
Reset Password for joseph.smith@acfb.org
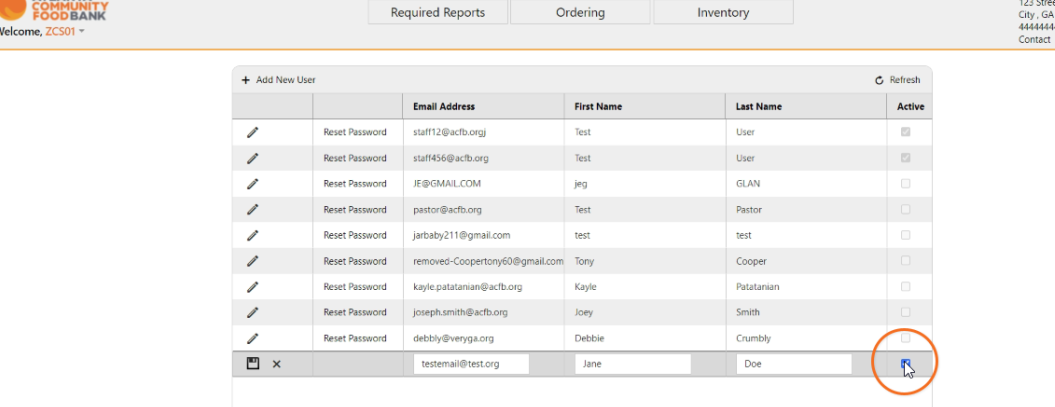(x=355, y=313)
